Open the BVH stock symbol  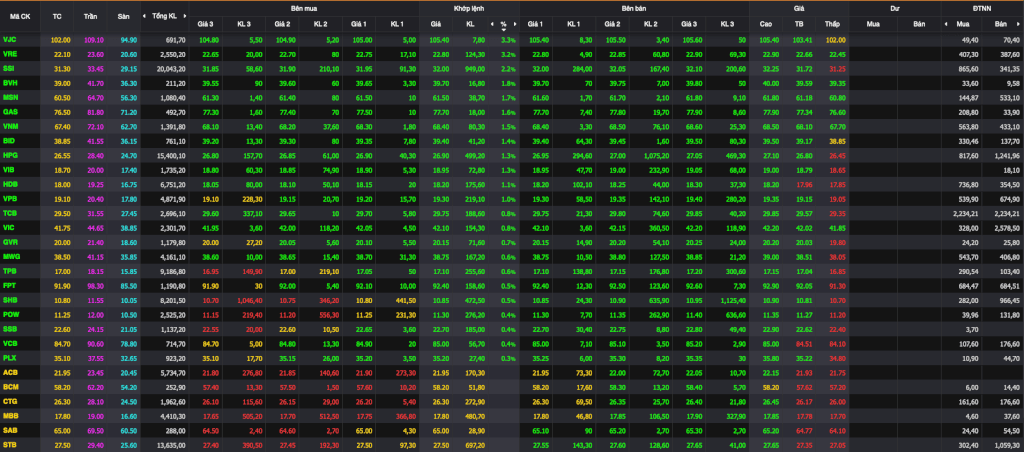point(10,83)
